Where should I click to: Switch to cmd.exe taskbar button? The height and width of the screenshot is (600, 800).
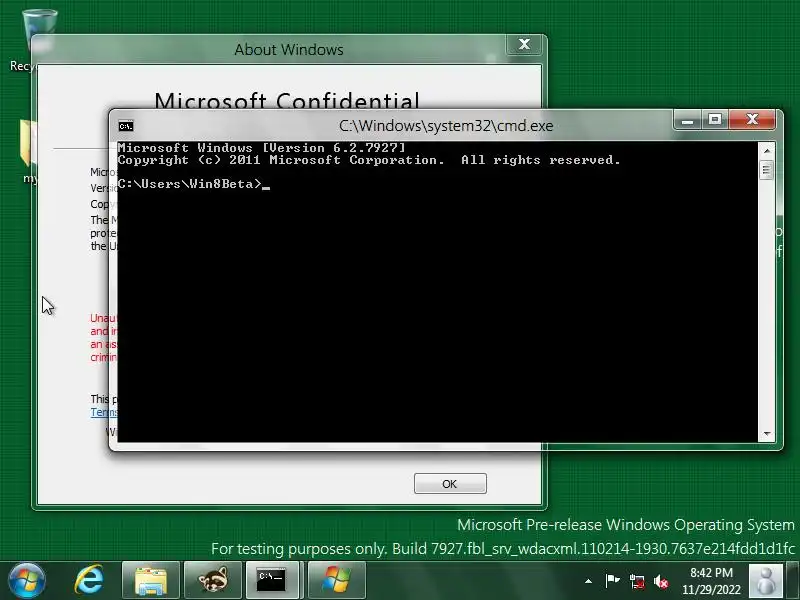[x=274, y=580]
